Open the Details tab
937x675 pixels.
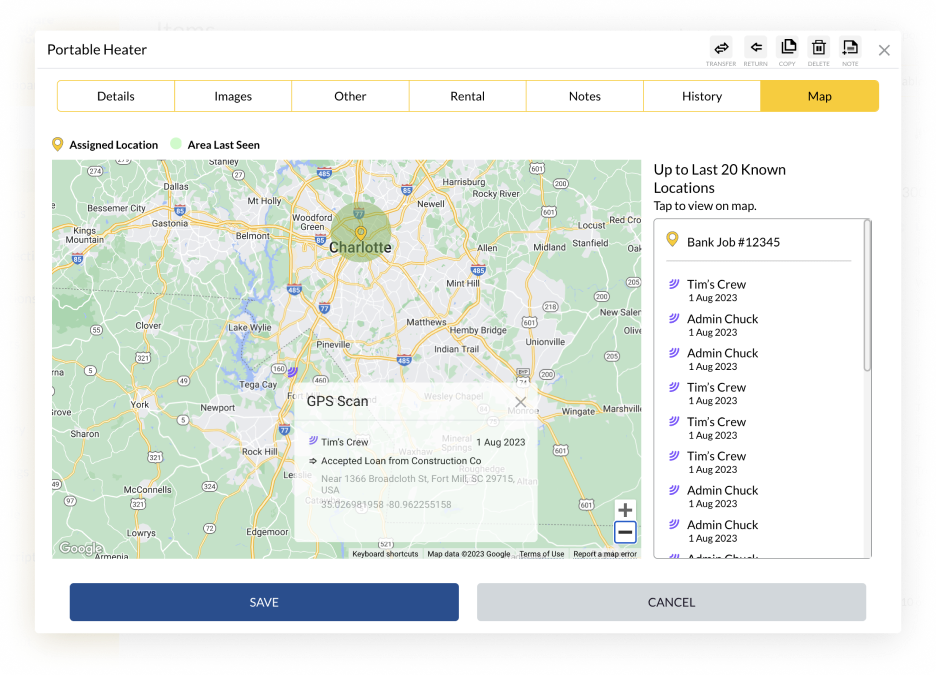[116, 96]
